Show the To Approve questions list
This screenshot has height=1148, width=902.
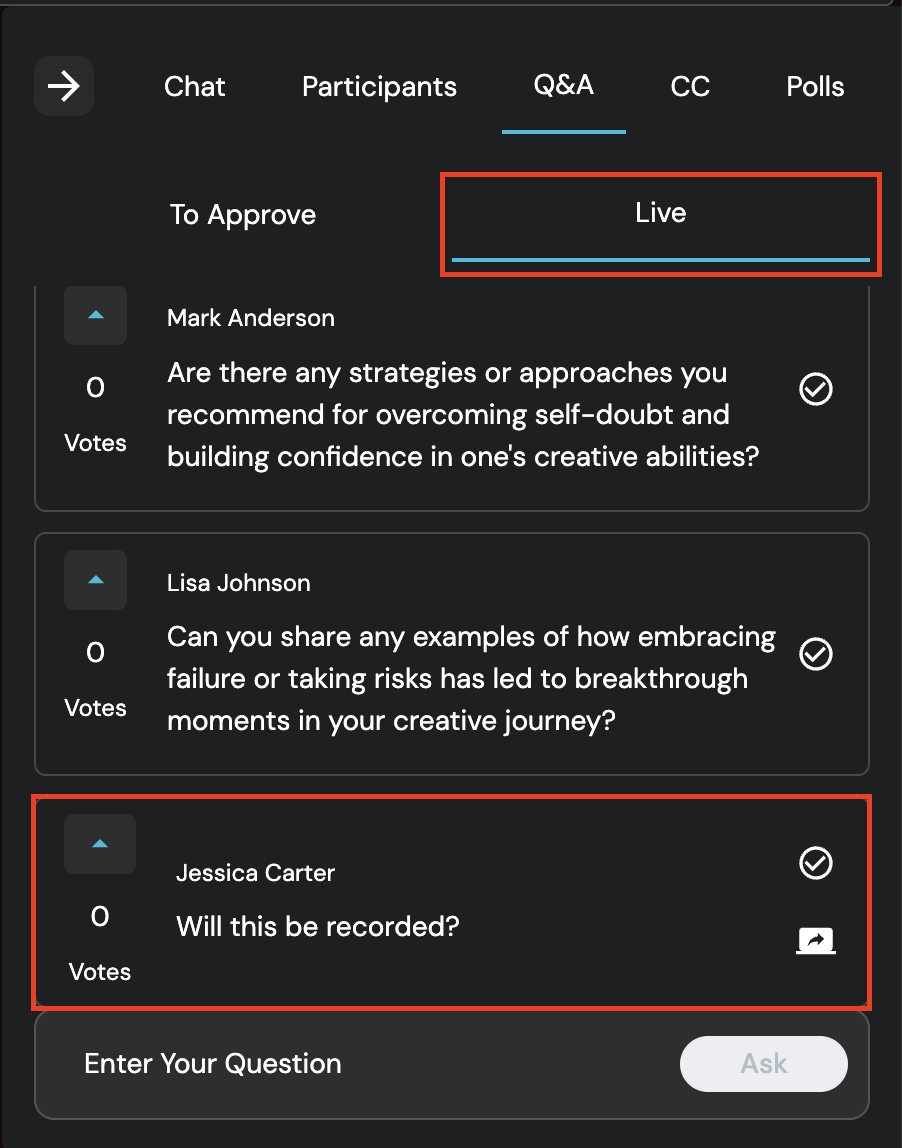pos(243,215)
